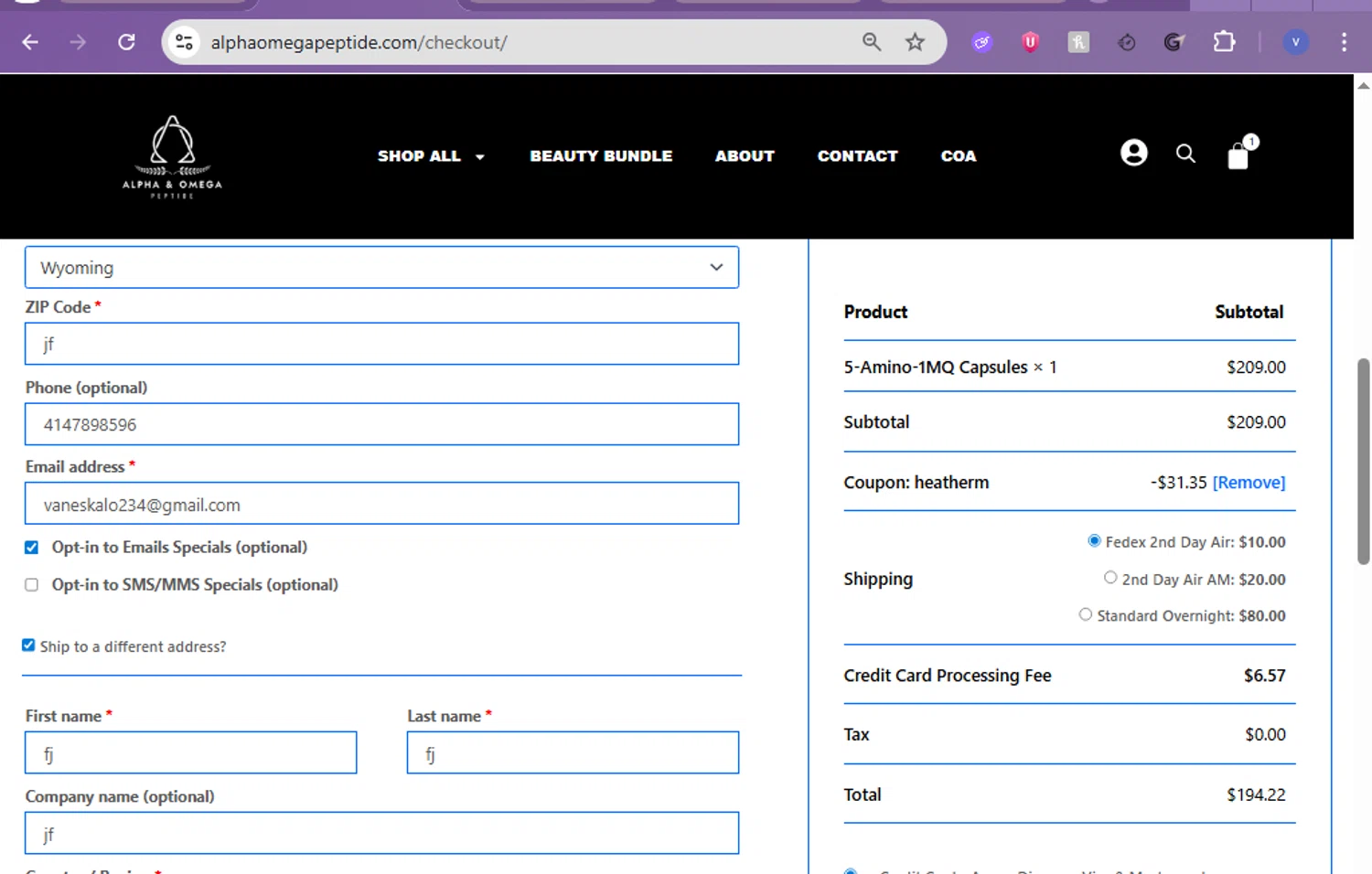The image size is (1372, 874).
Task: Click the Company name field
Action: click(x=381, y=833)
